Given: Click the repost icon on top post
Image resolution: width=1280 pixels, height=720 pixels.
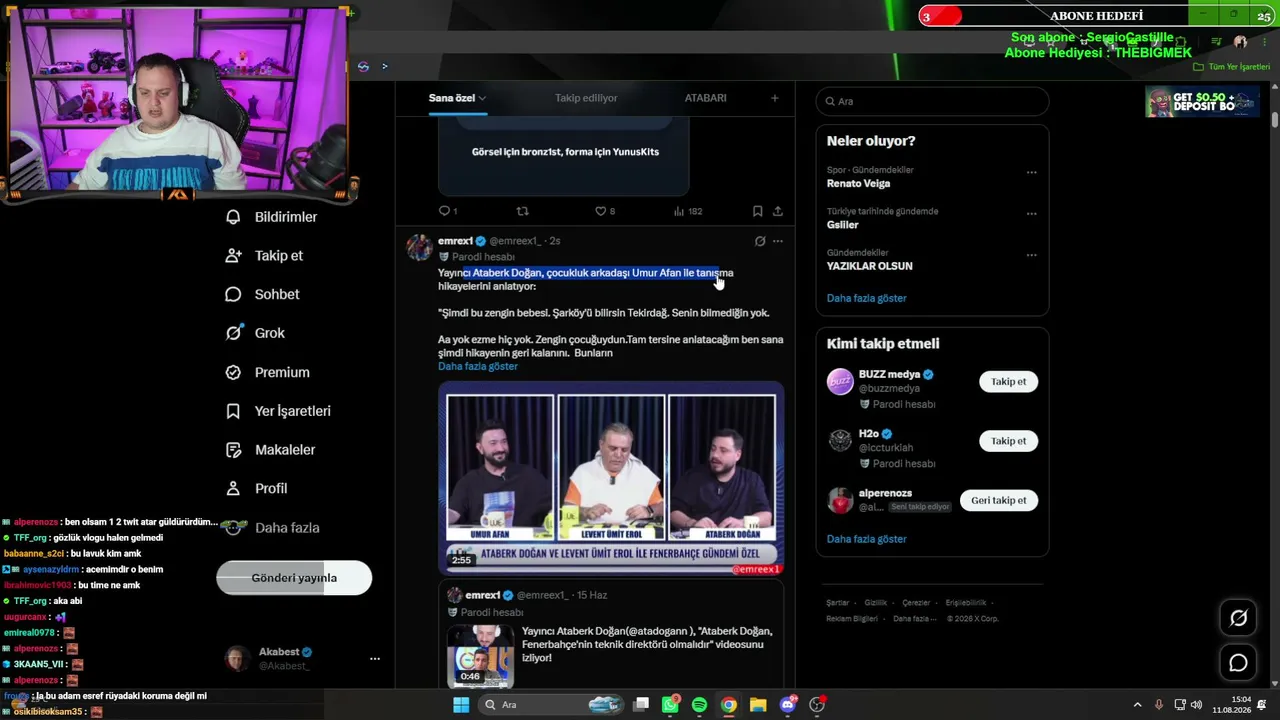Looking at the screenshot, I should (522, 211).
